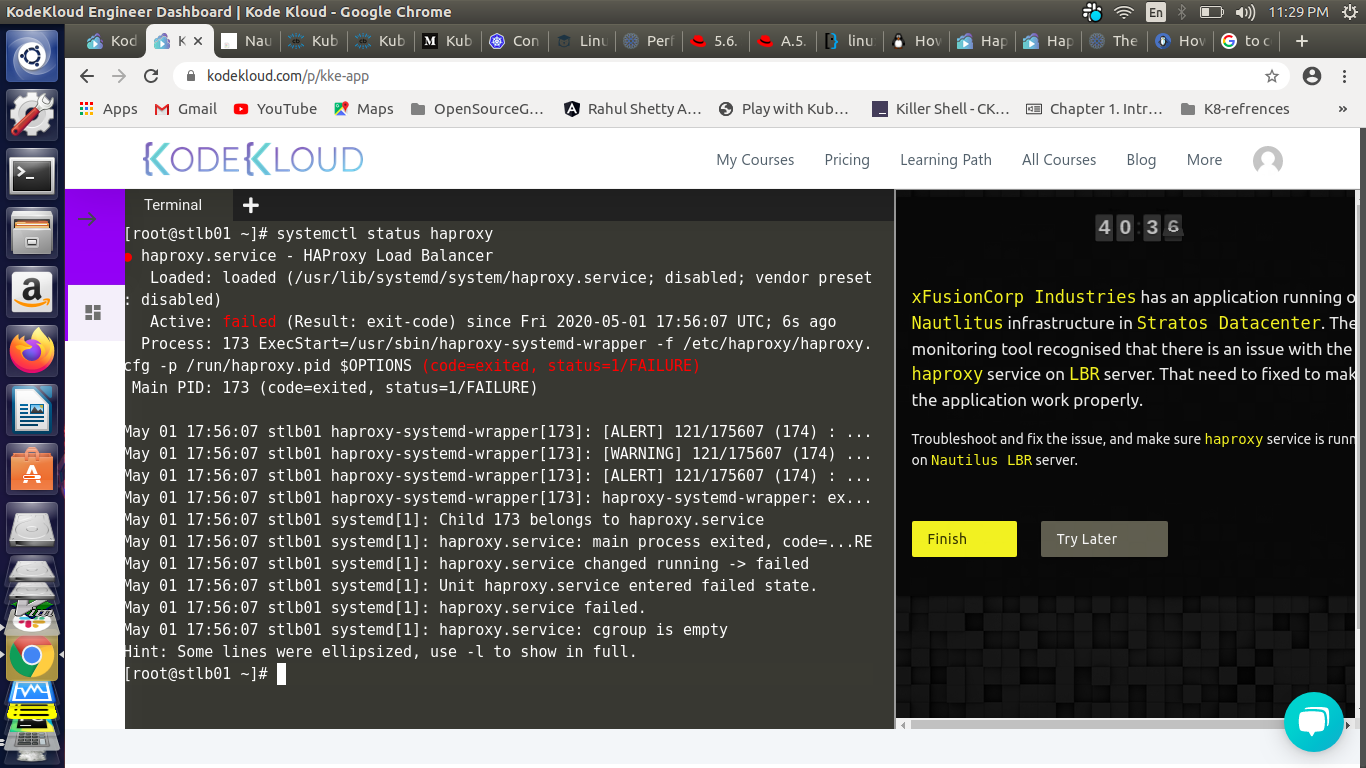Add new terminal tab with plus icon
The height and width of the screenshot is (768, 1366).
251,205
